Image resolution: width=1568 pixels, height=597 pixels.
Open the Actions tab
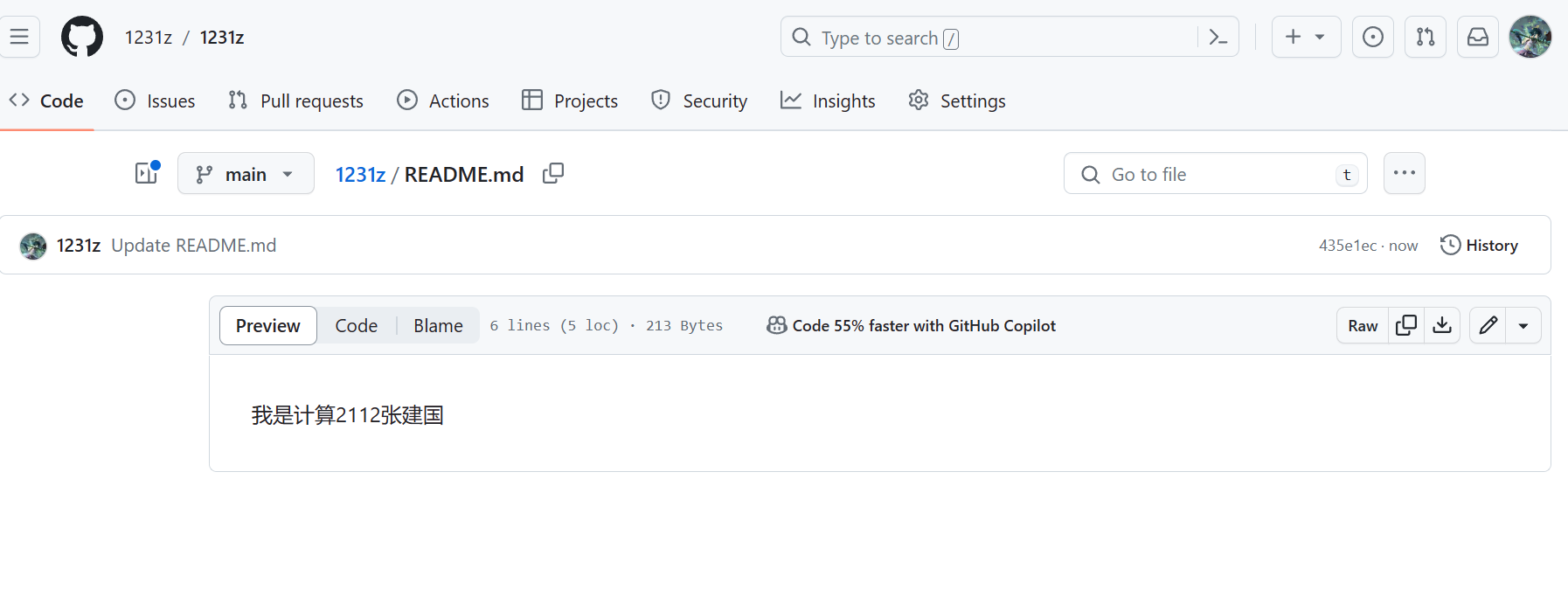tap(443, 101)
